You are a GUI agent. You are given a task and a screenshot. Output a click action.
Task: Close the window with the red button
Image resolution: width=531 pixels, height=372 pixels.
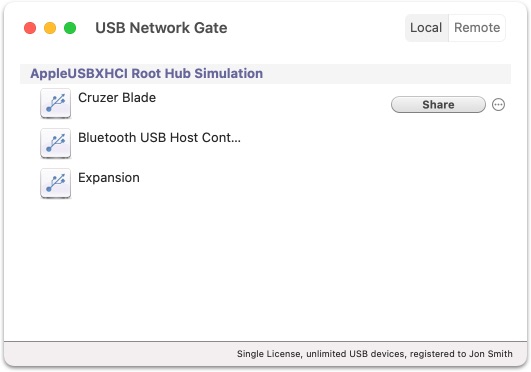coord(30,28)
